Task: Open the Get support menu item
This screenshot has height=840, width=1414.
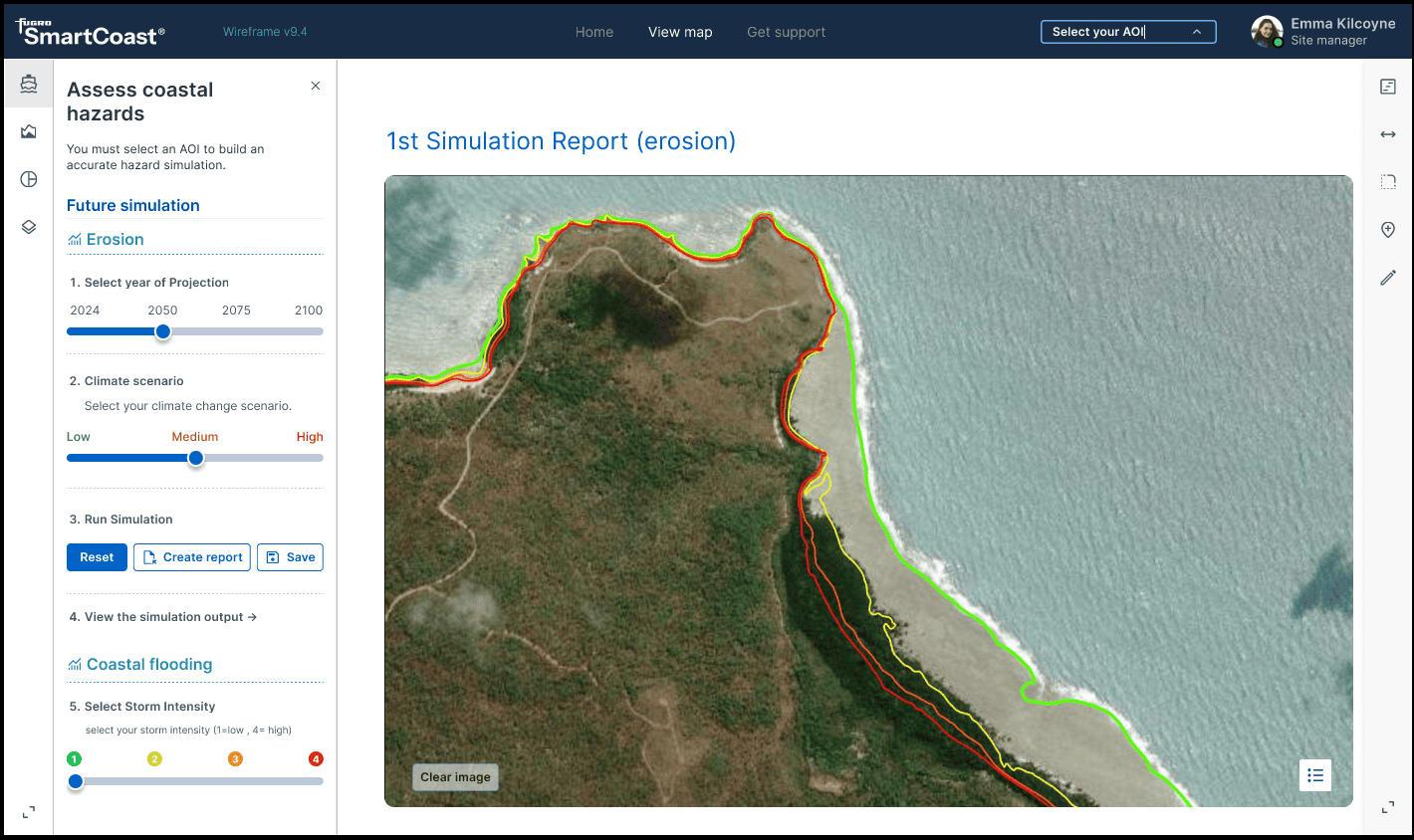Action: 787,32
